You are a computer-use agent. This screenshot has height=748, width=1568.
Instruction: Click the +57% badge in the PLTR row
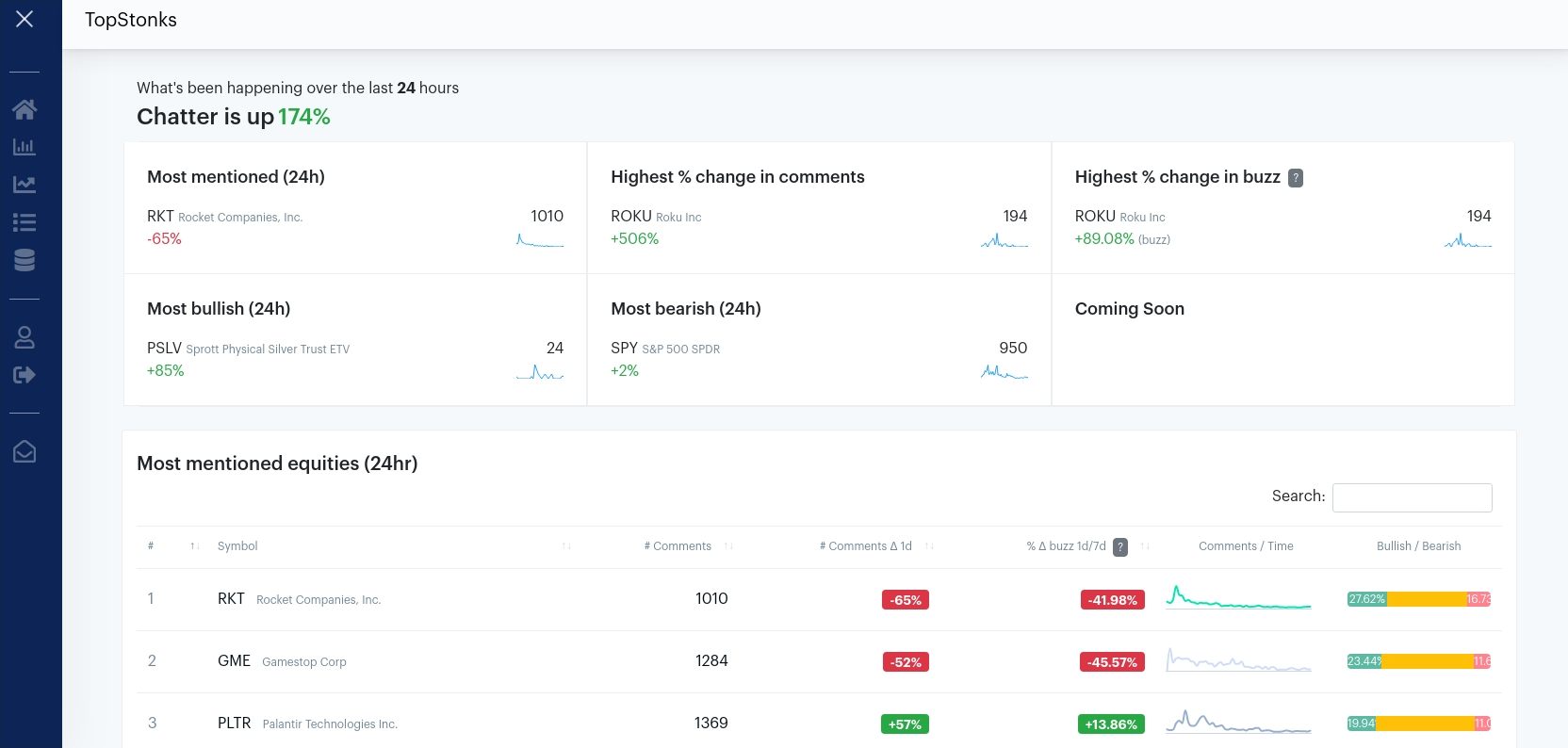click(x=905, y=724)
